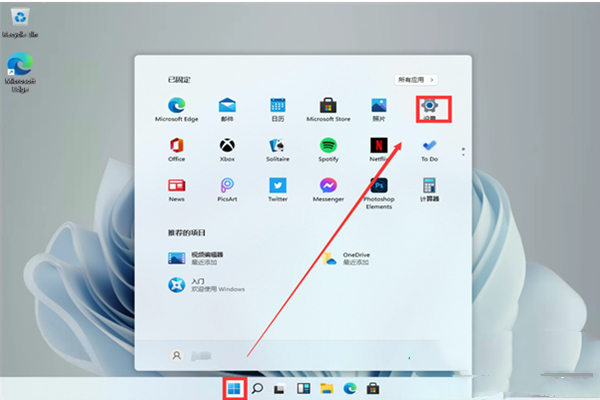
Task: Open the Get Started Windows item
Action: tap(206, 285)
